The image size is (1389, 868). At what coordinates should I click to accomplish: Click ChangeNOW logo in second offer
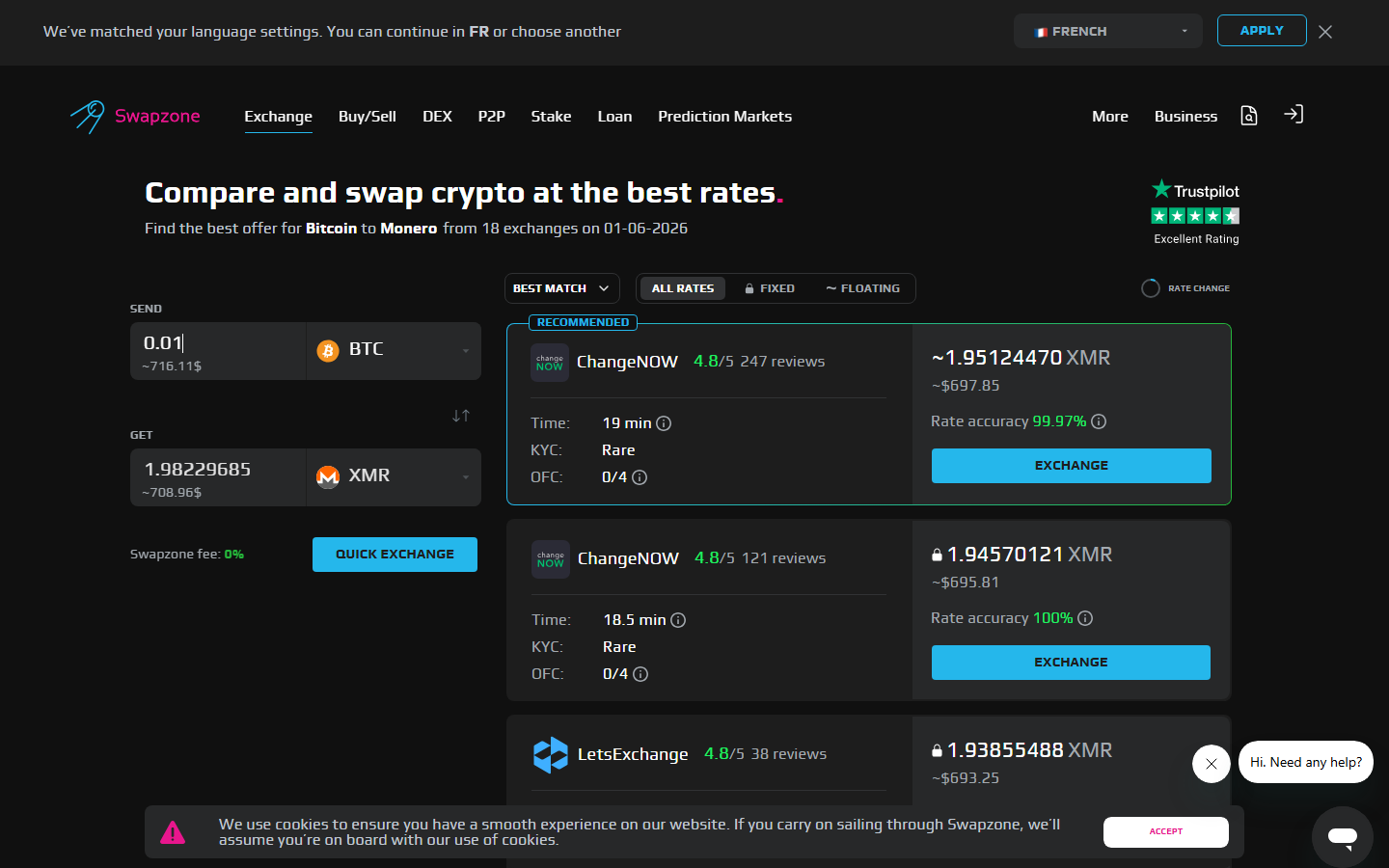[x=551, y=559]
